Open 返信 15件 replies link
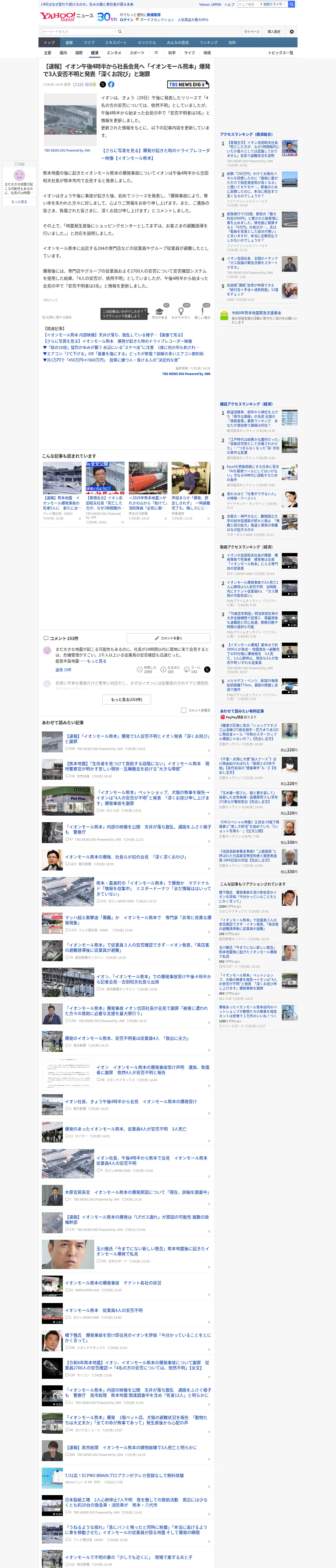Screen dimensions: 336x1568 pos(63,670)
